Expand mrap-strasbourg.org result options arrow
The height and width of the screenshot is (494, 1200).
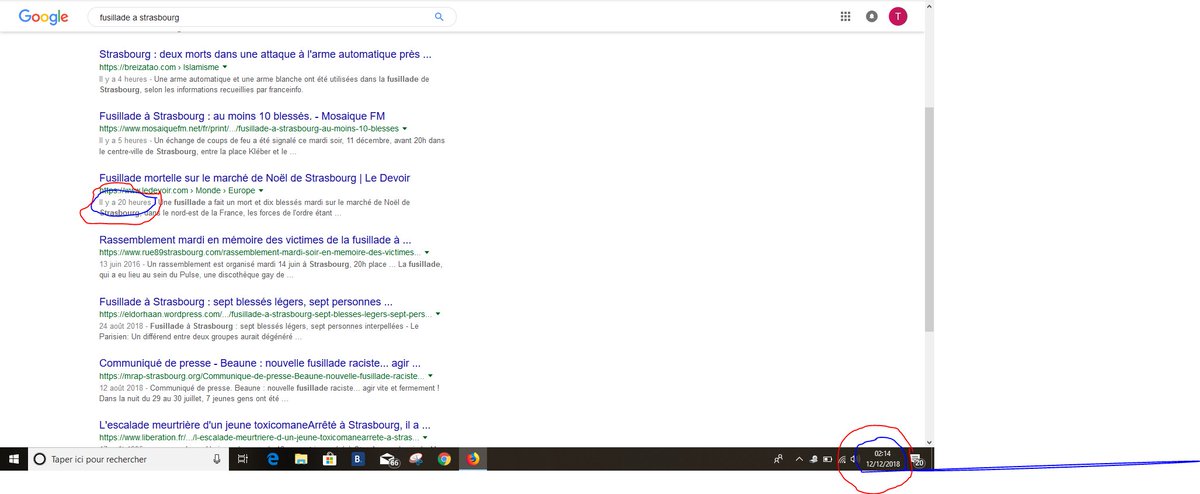coord(428,376)
